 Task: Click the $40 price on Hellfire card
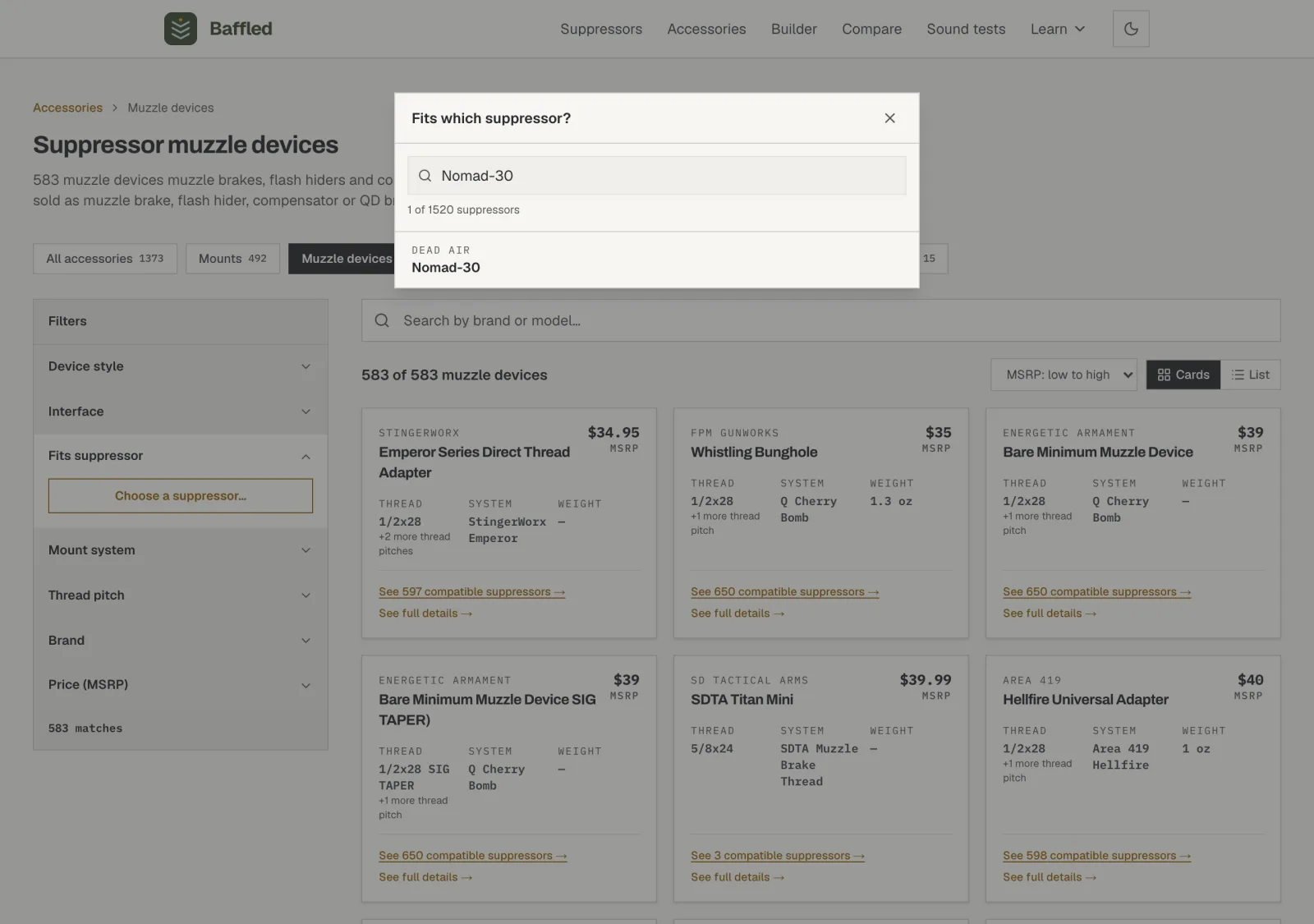1251,680
